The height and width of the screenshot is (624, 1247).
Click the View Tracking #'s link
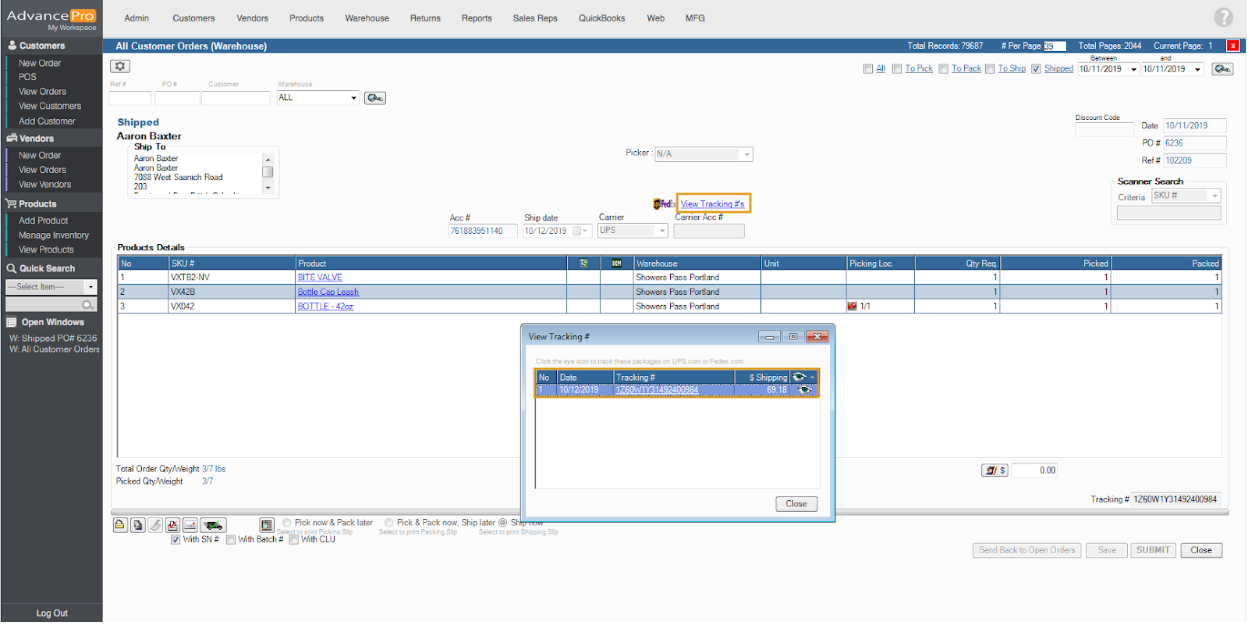(712, 204)
